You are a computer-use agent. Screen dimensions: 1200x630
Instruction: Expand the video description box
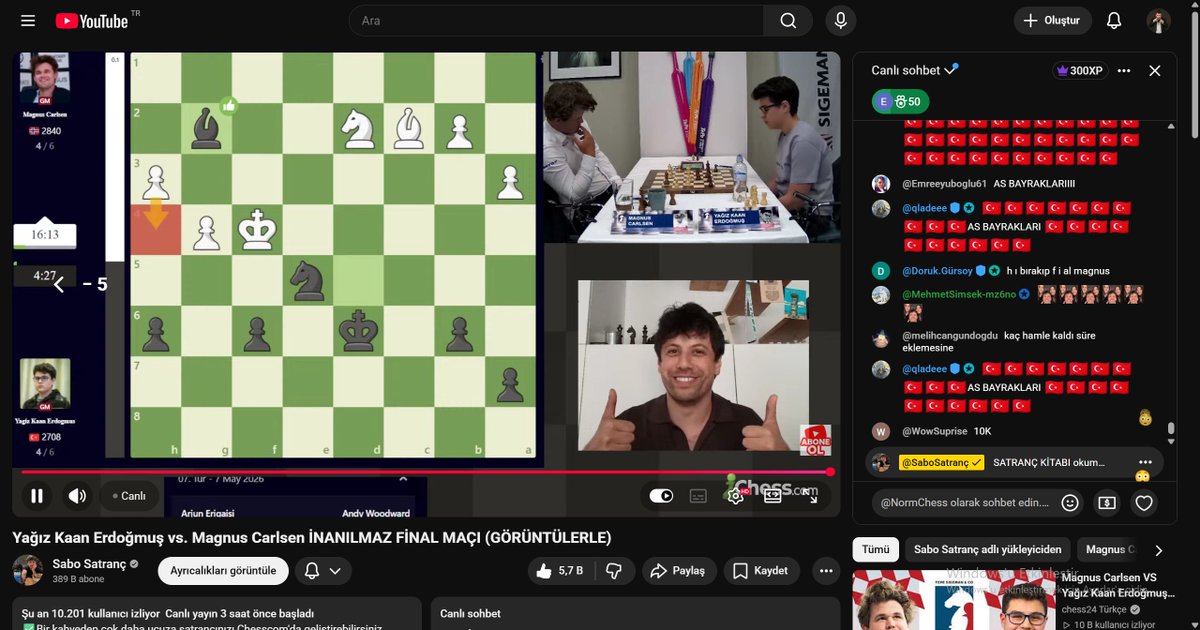point(217,613)
